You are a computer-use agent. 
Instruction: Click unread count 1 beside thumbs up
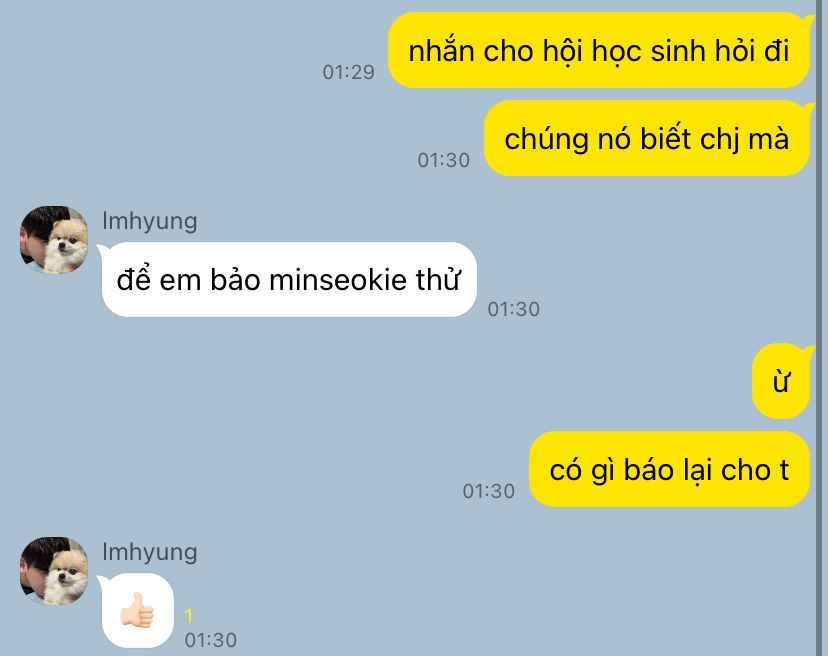[189, 616]
